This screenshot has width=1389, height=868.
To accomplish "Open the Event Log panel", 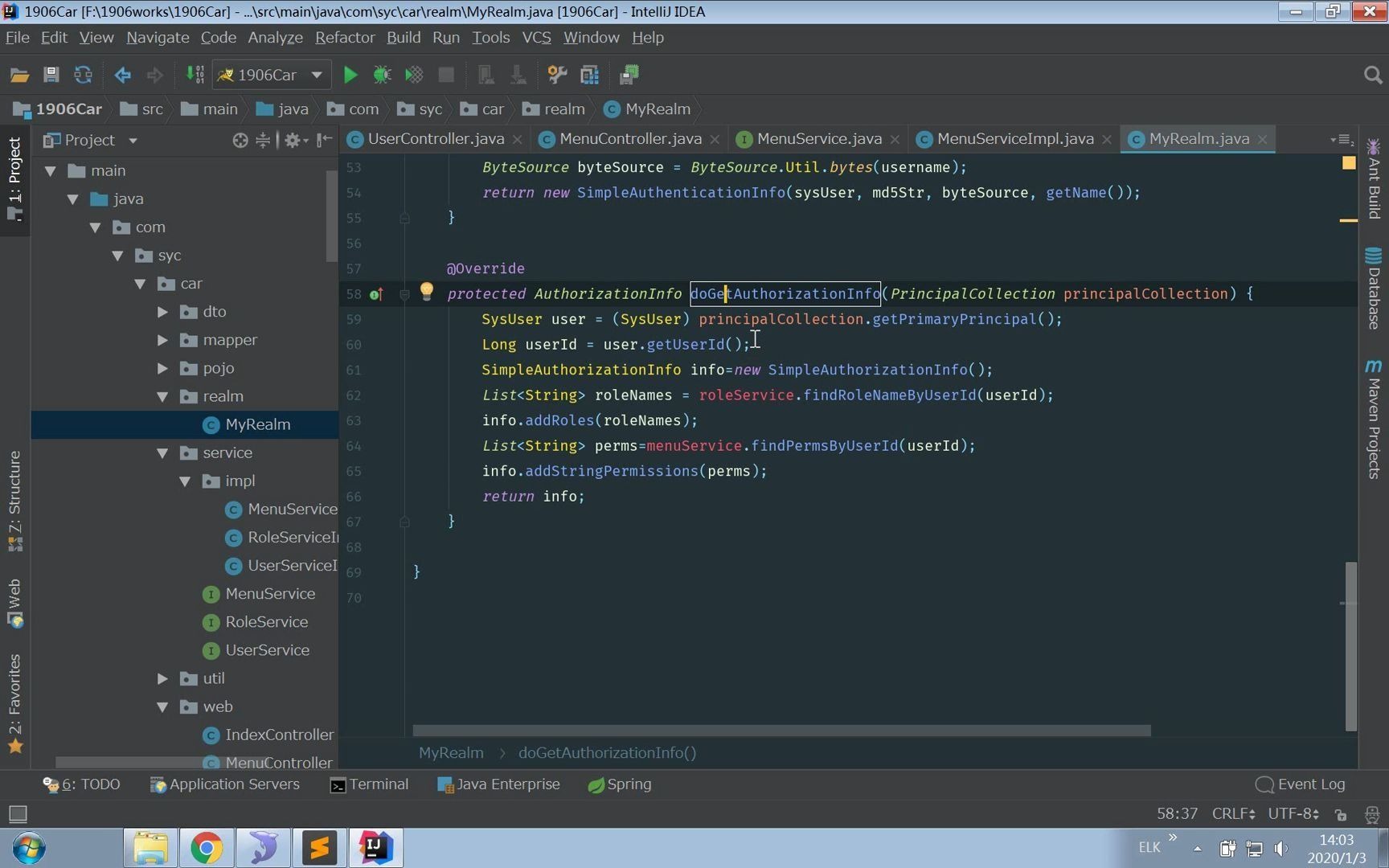I will (1301, 784).
